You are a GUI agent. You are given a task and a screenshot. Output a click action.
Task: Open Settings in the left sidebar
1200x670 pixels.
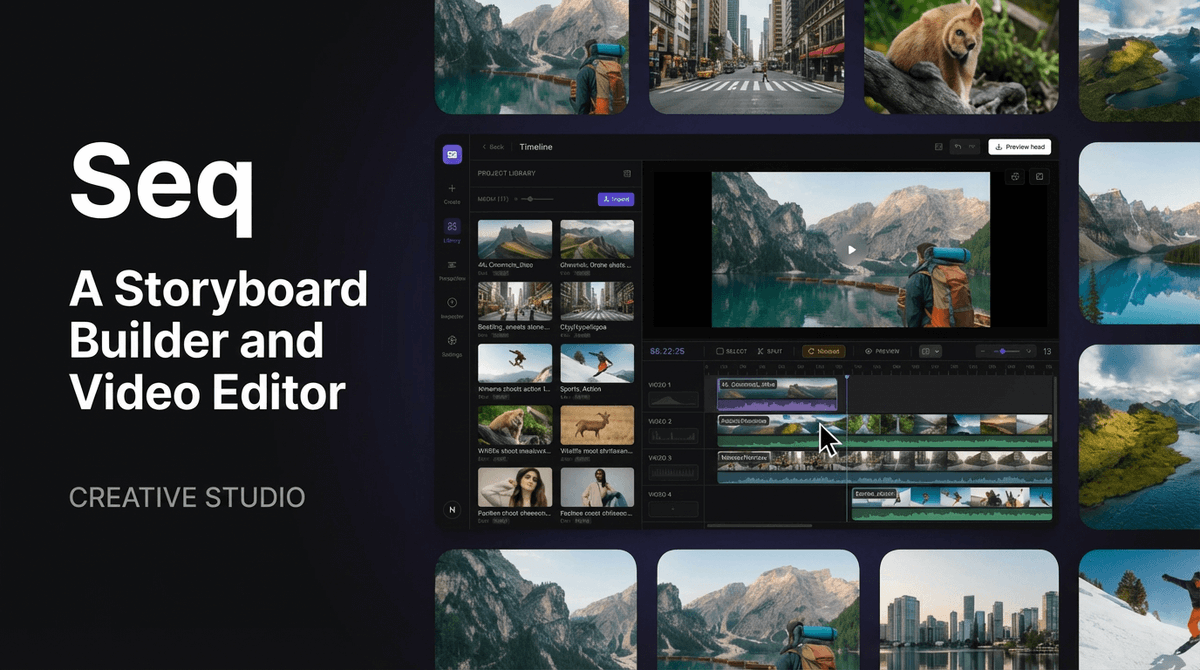click(x=452, y=346)
